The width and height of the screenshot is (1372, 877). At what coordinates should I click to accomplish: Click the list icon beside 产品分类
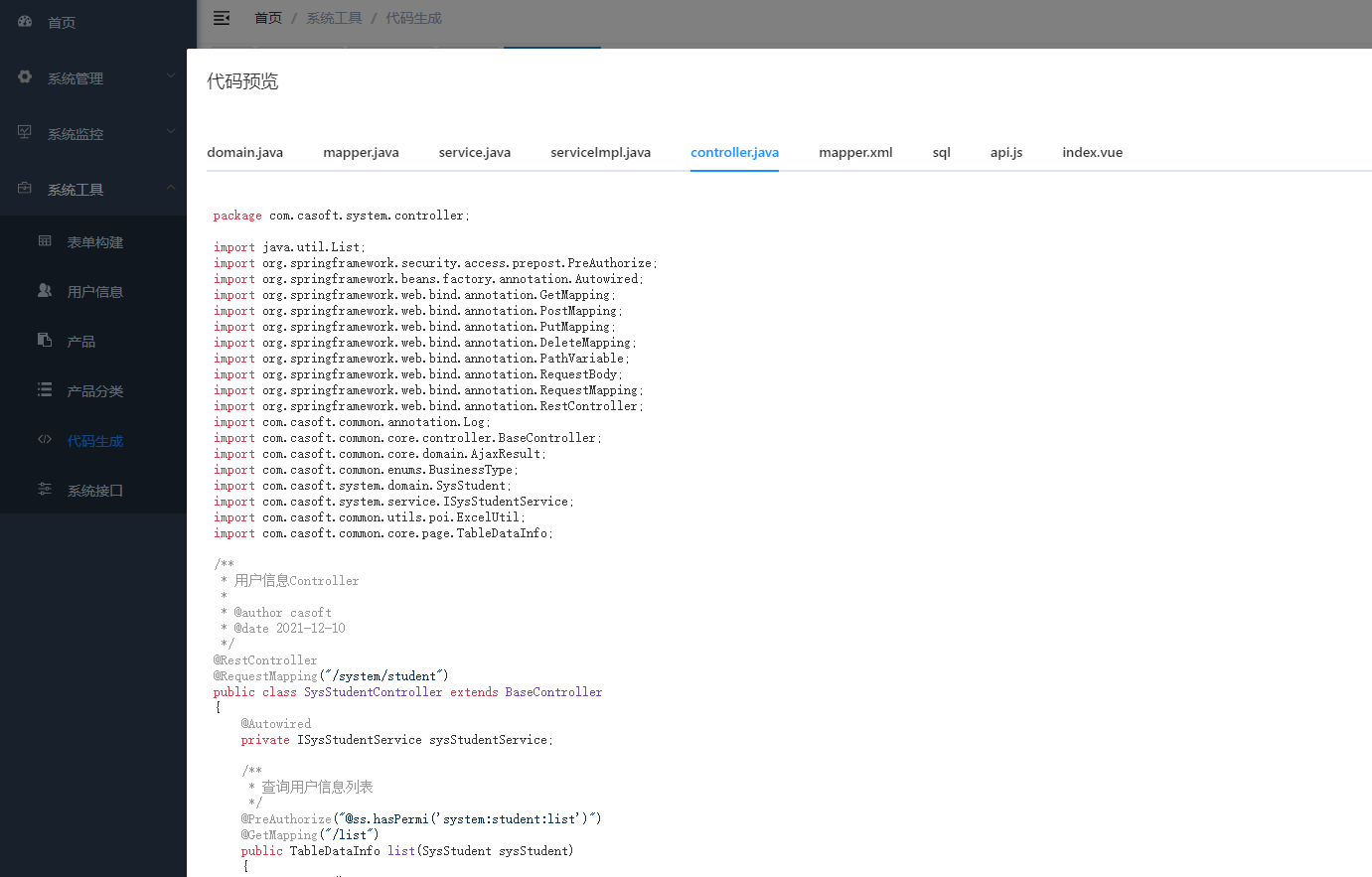coord(45,389)
